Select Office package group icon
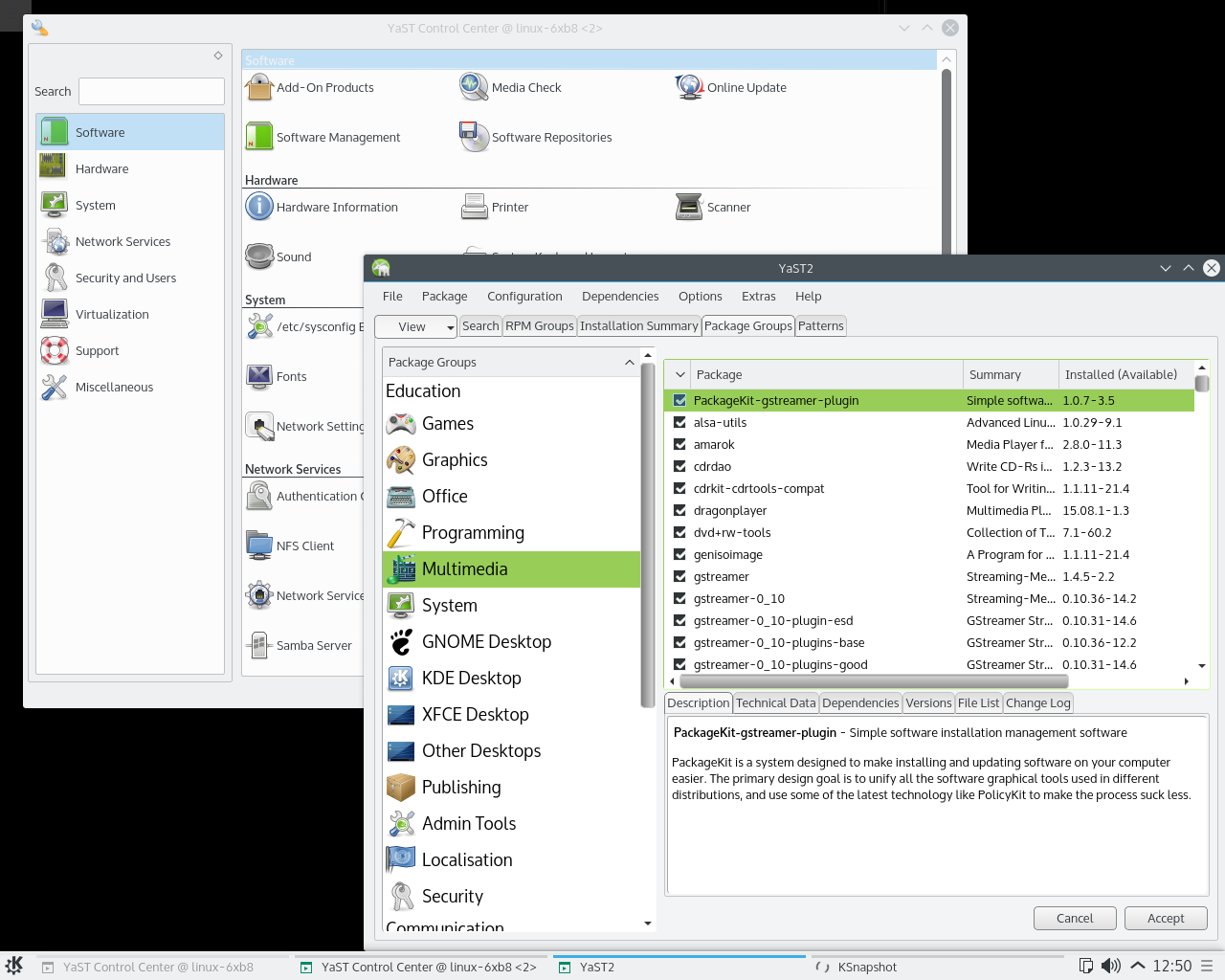This screenshot has height=980, width=1225. click(x=401, y=496)
